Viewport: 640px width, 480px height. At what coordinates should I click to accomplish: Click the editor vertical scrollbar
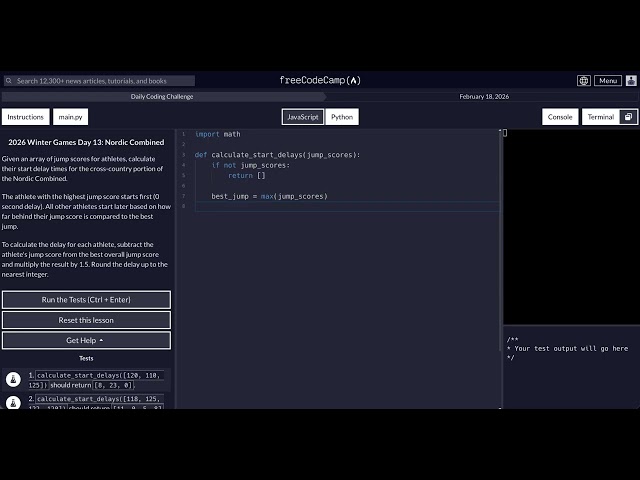500,241
